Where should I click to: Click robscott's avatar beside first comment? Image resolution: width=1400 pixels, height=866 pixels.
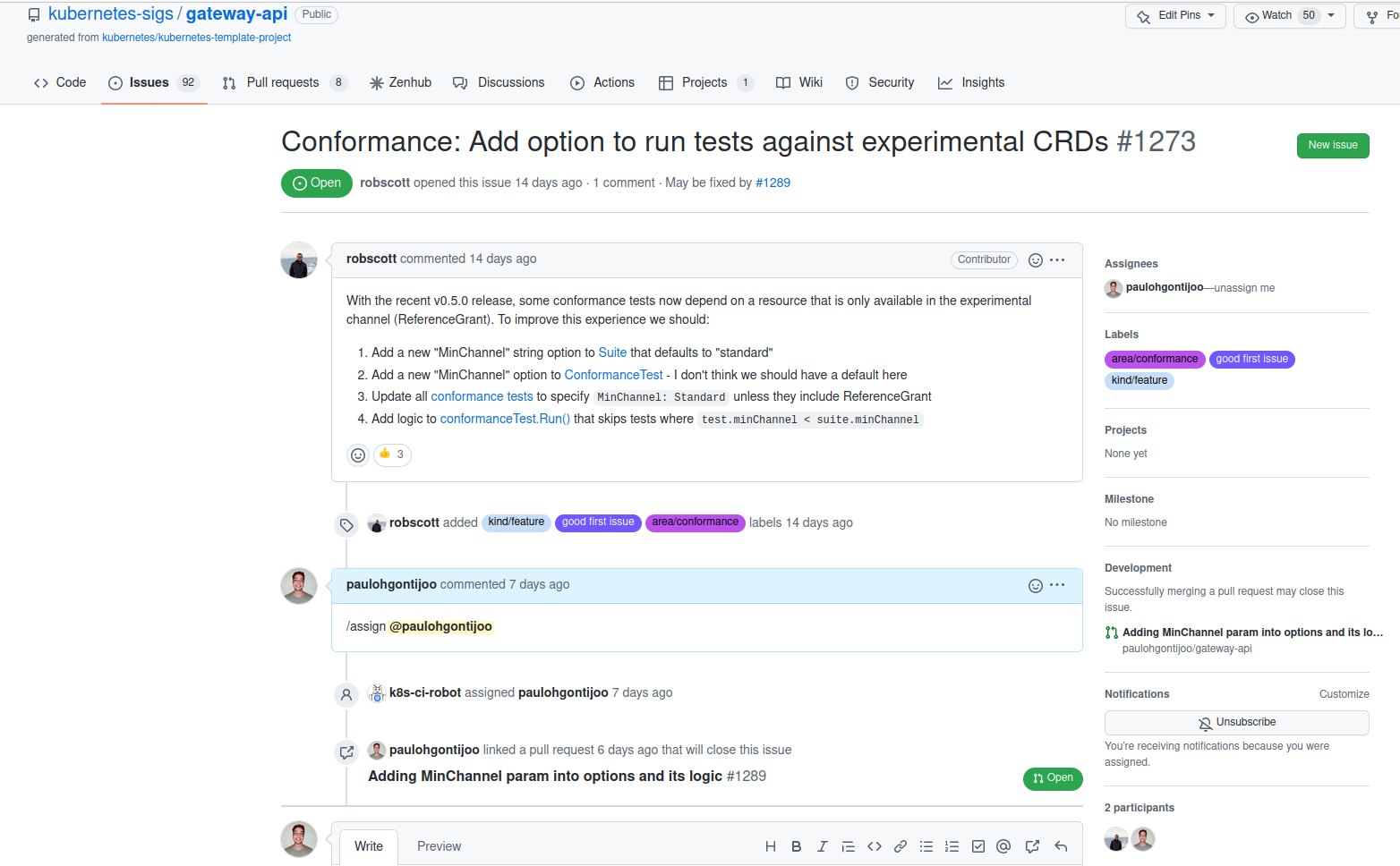[x=299, y=260]
